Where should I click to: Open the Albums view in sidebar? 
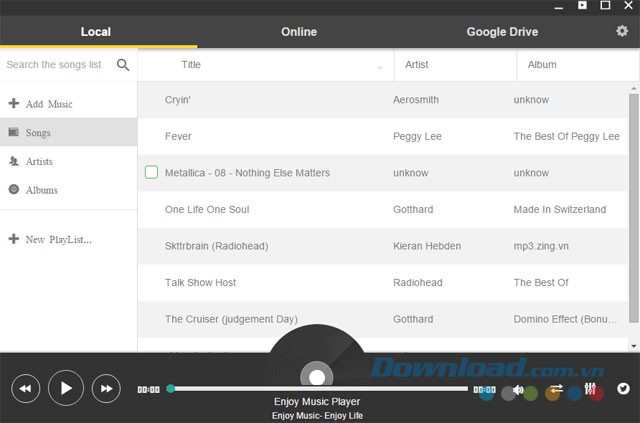coord(69,190)
